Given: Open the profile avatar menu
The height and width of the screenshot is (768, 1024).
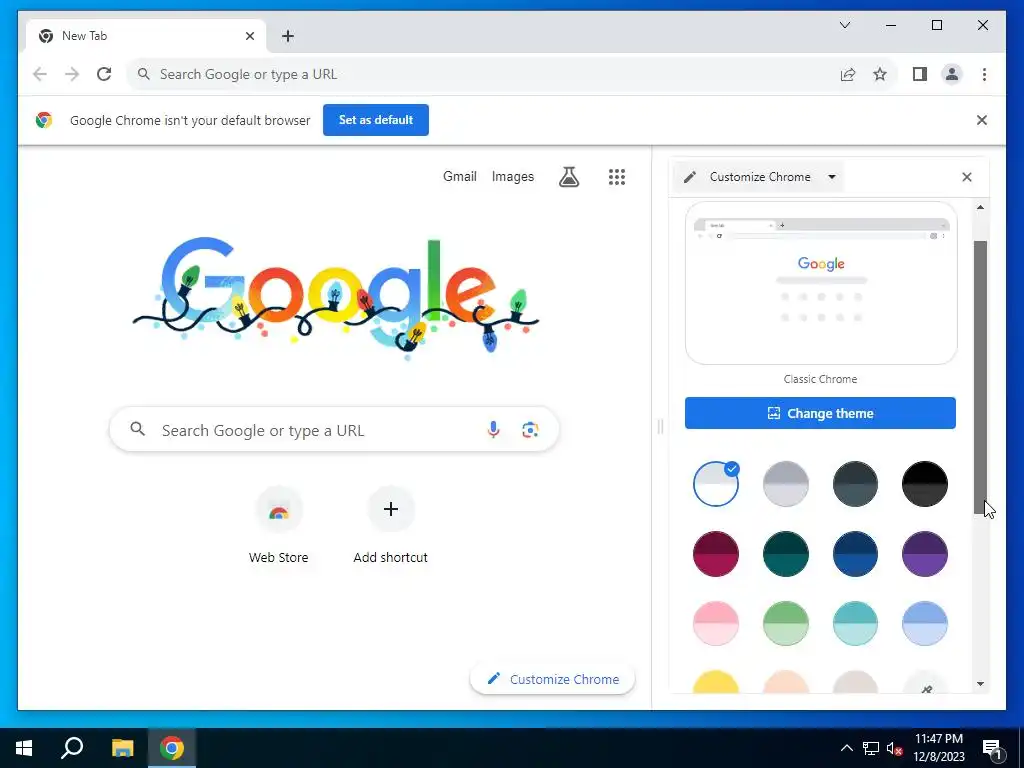Looking at the screenshot, I should pyautogui.click(x=952, y=74).
